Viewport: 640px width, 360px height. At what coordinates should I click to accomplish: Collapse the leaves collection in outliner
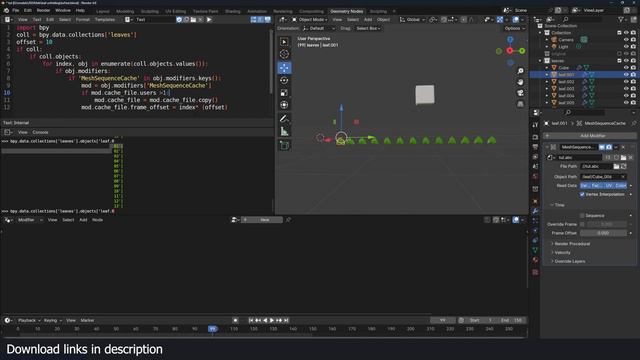[540, 61]
